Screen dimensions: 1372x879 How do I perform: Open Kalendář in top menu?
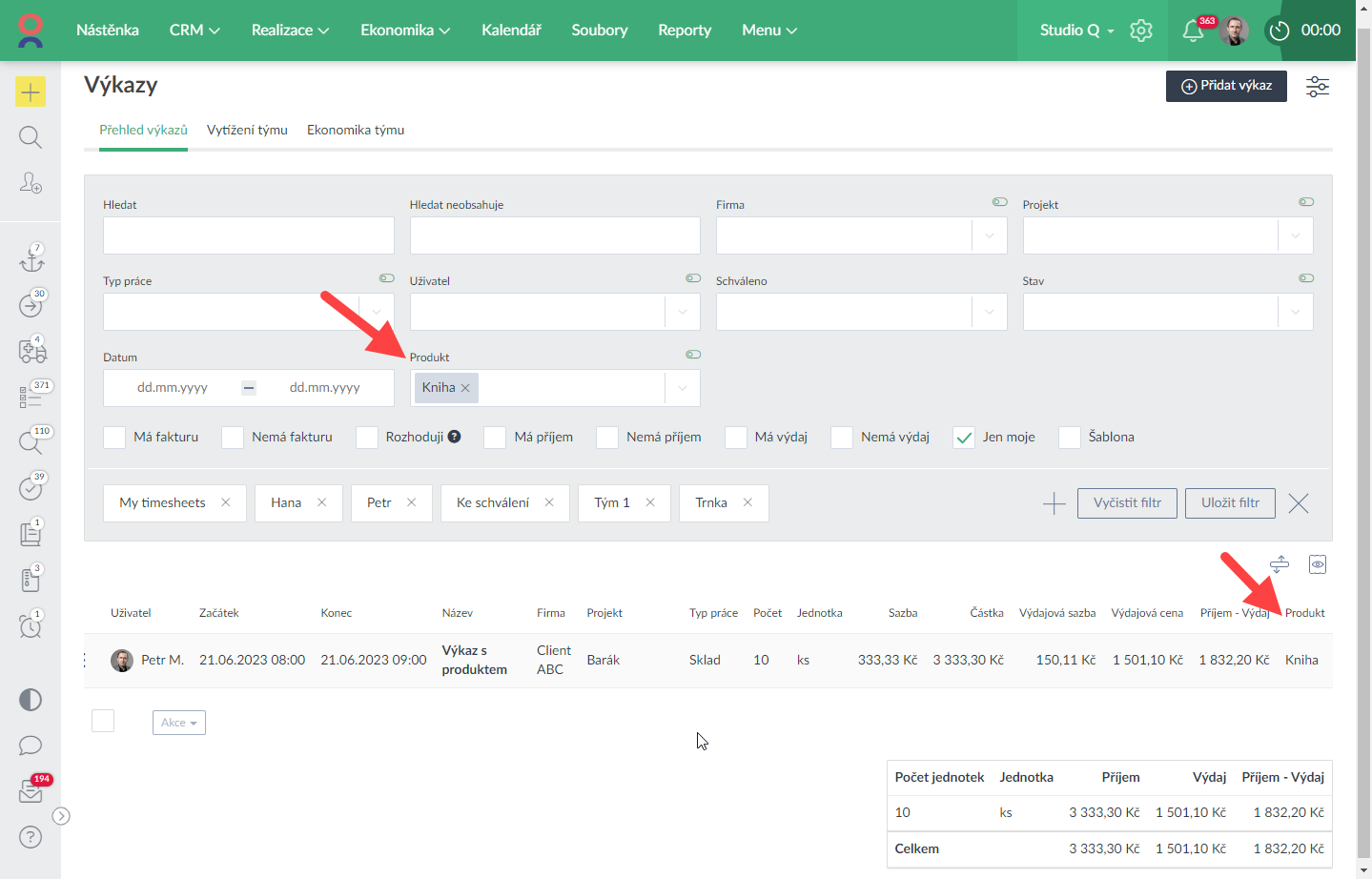tap(511, 31)
